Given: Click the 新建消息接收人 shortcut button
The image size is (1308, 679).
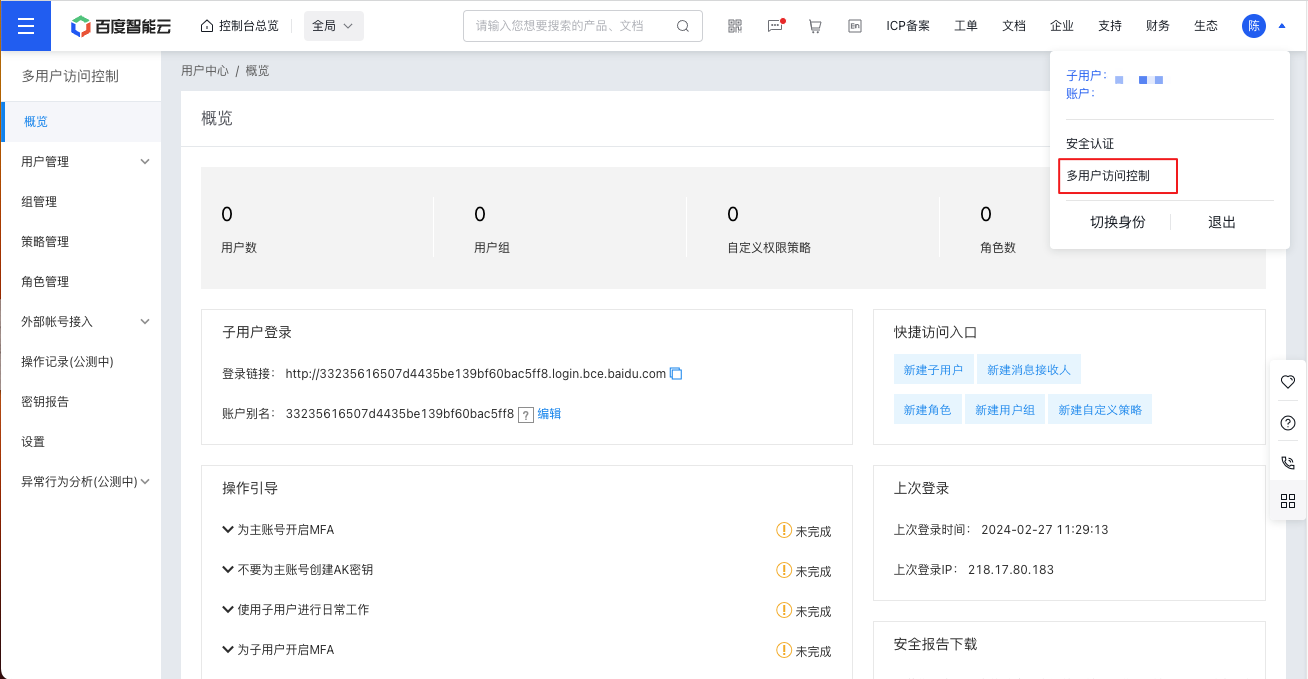Looking at the screenshot, I should [x=1029, y=370].
